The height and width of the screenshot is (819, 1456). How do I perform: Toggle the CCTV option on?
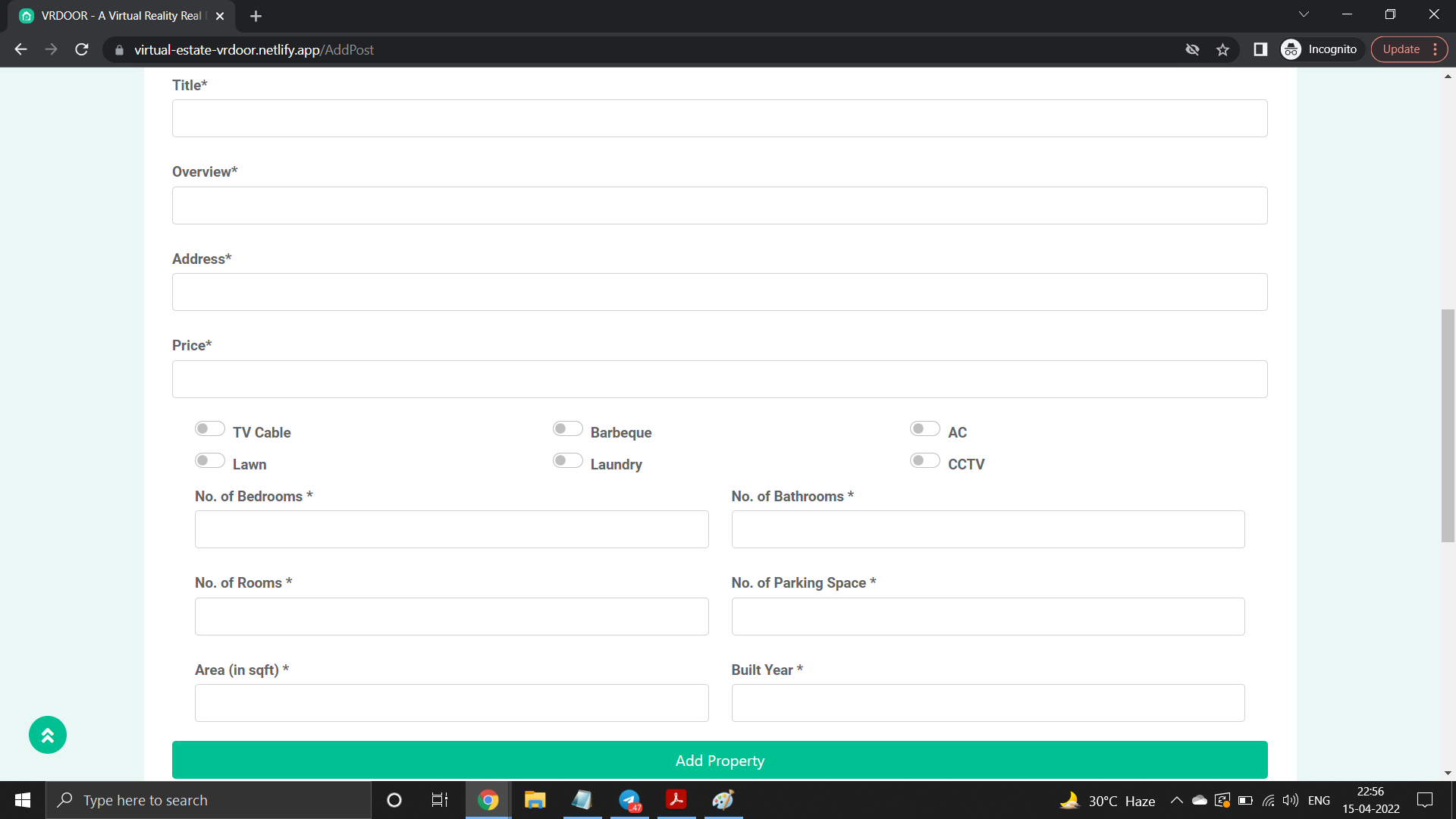pos(924,461)
